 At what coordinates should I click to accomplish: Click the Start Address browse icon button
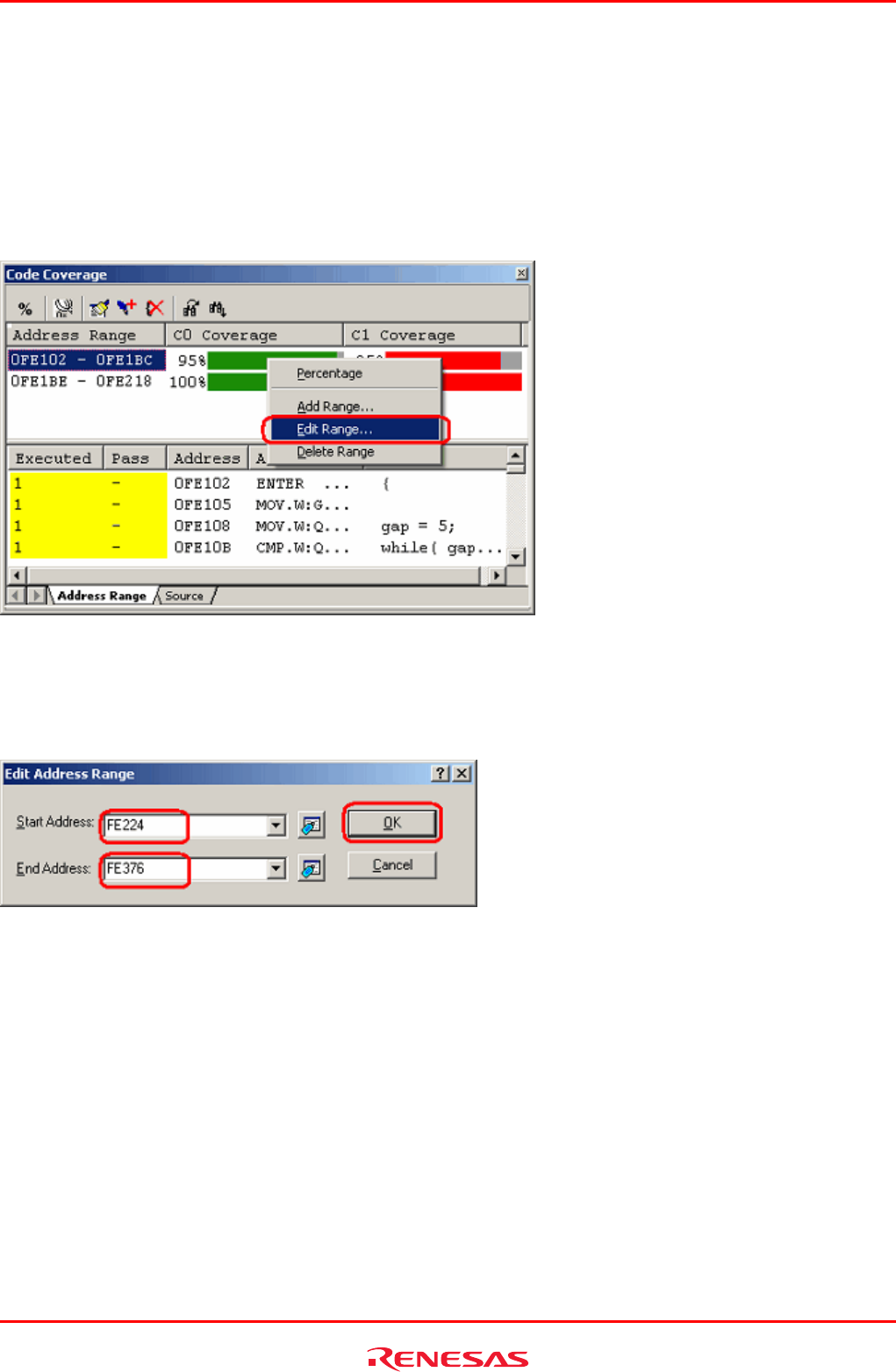(312, 825)
